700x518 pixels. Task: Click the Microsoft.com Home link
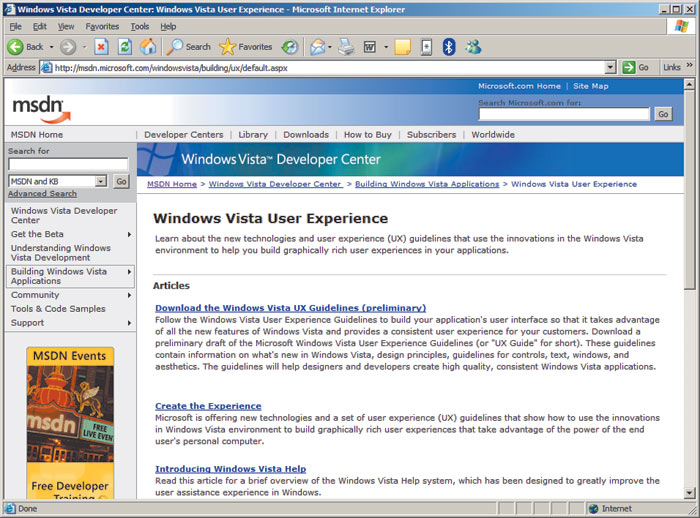pyautogui.click(x=519, y=86)
